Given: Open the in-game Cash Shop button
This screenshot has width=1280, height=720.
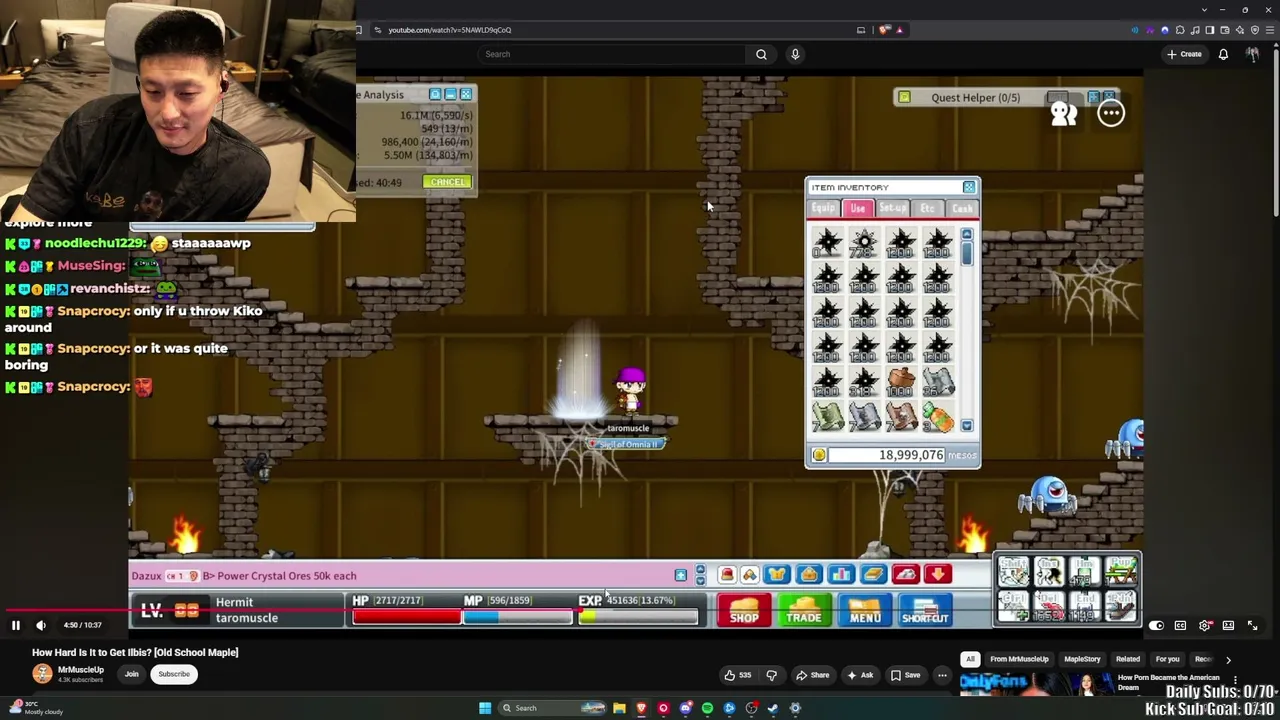Looking at the screenshot, I should (744, 611).
